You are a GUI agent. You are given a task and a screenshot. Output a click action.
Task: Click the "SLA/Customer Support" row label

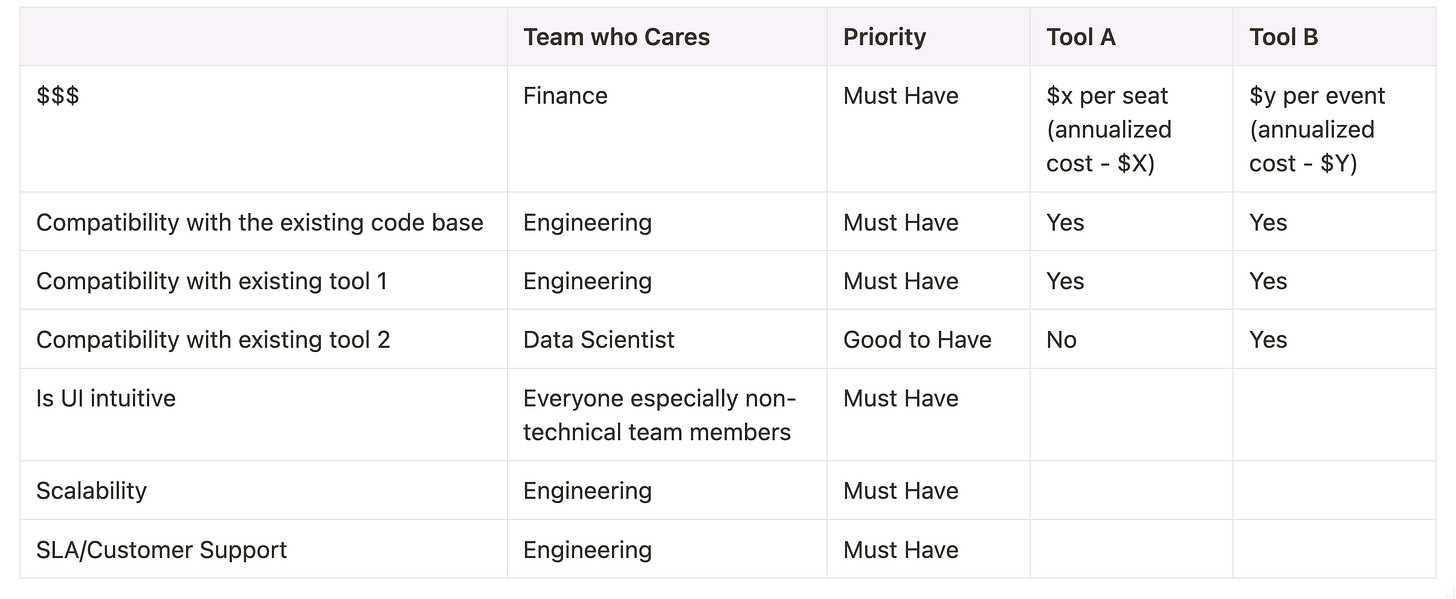[161, 550]
